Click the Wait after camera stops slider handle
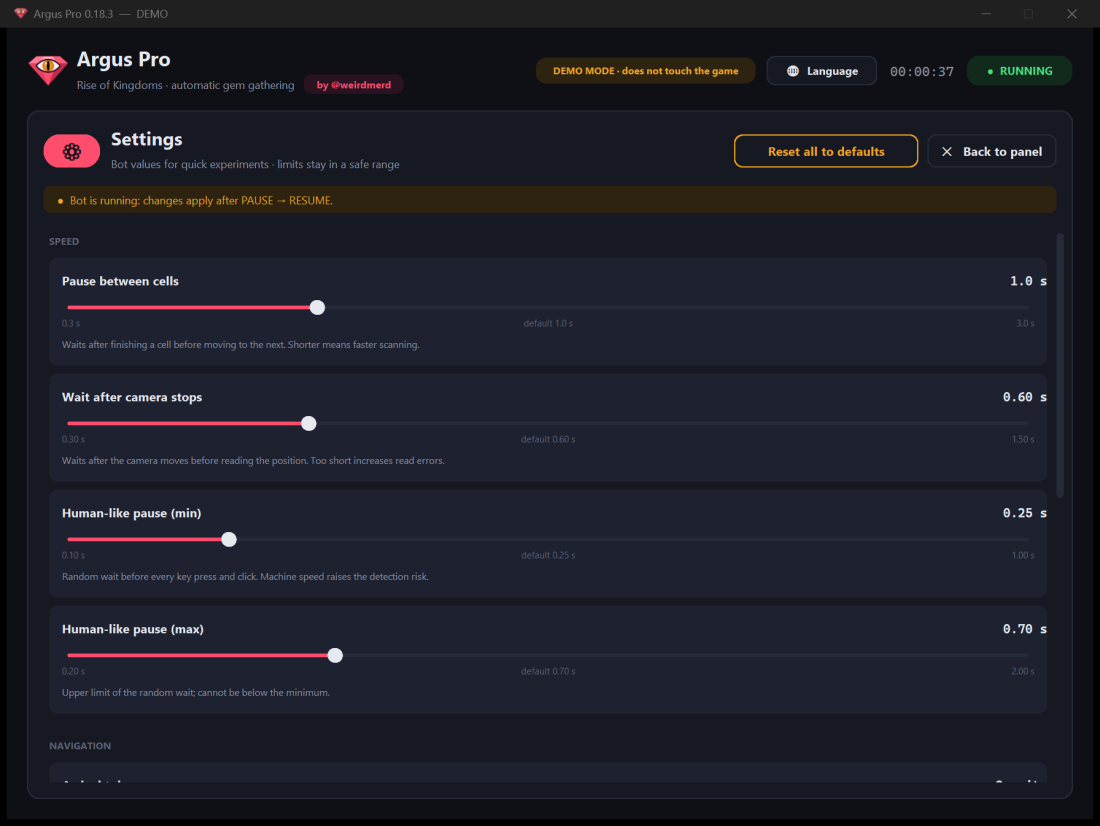Image resolution: width=1100 pixels, height=826 pixels. point(309,423)
